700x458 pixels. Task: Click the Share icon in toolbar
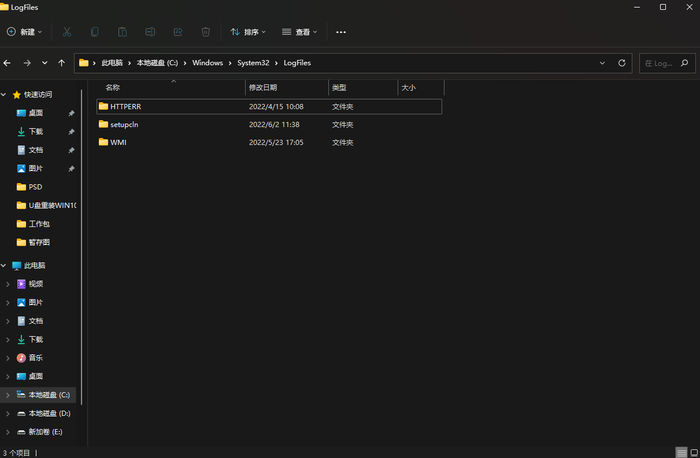click(178, 32)
